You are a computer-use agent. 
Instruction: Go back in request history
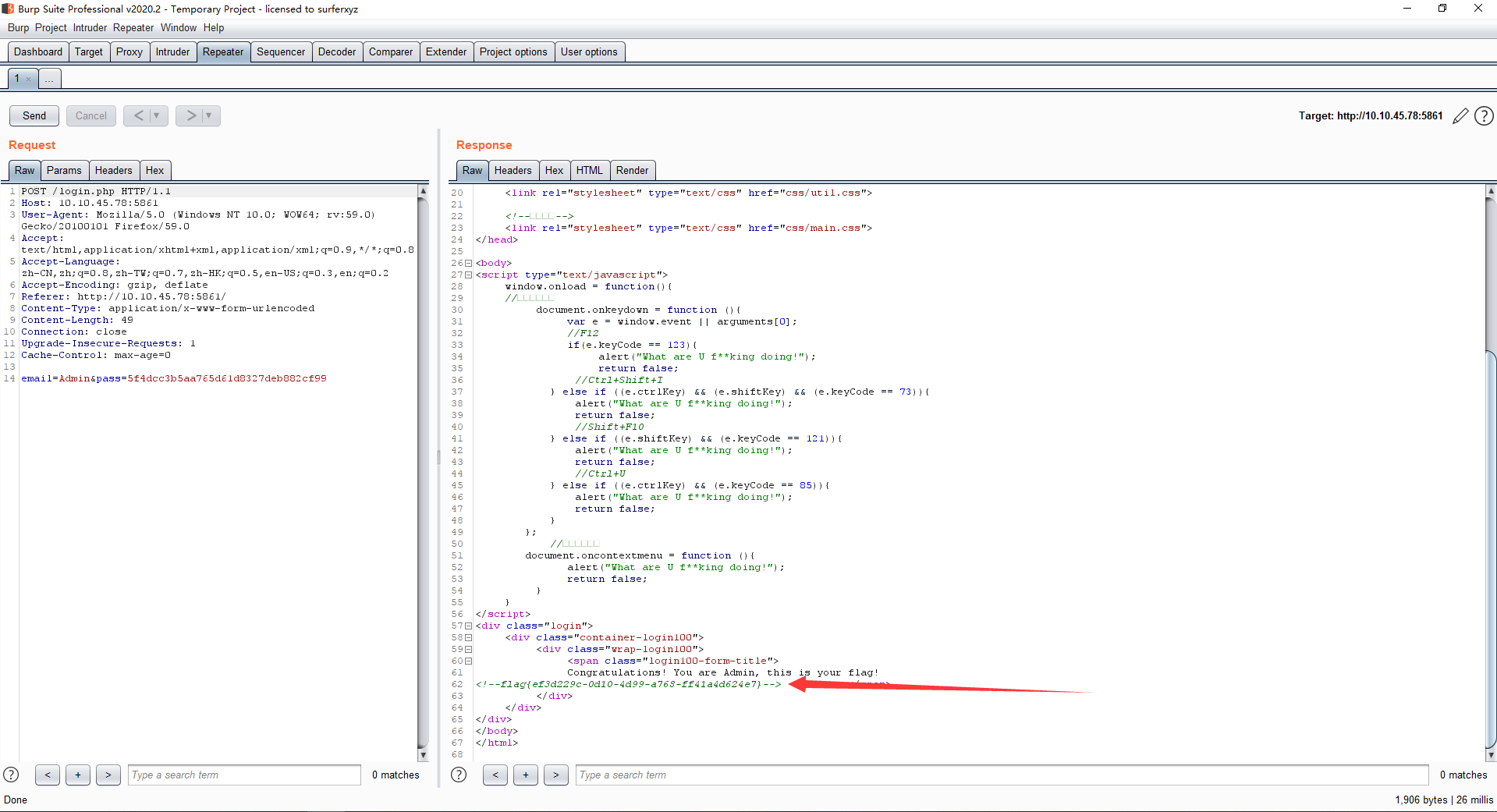139,115
